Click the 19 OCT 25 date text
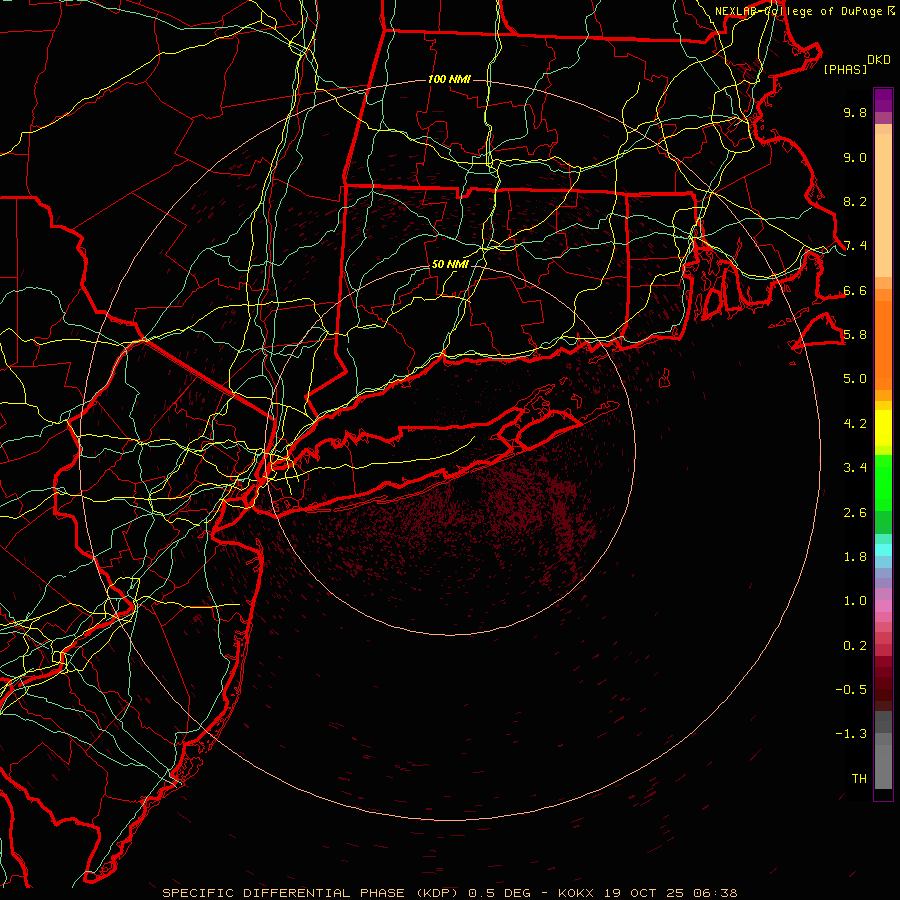Image resolution: width=900 pixels, height=900 pixels. click(x=642, y=893)
